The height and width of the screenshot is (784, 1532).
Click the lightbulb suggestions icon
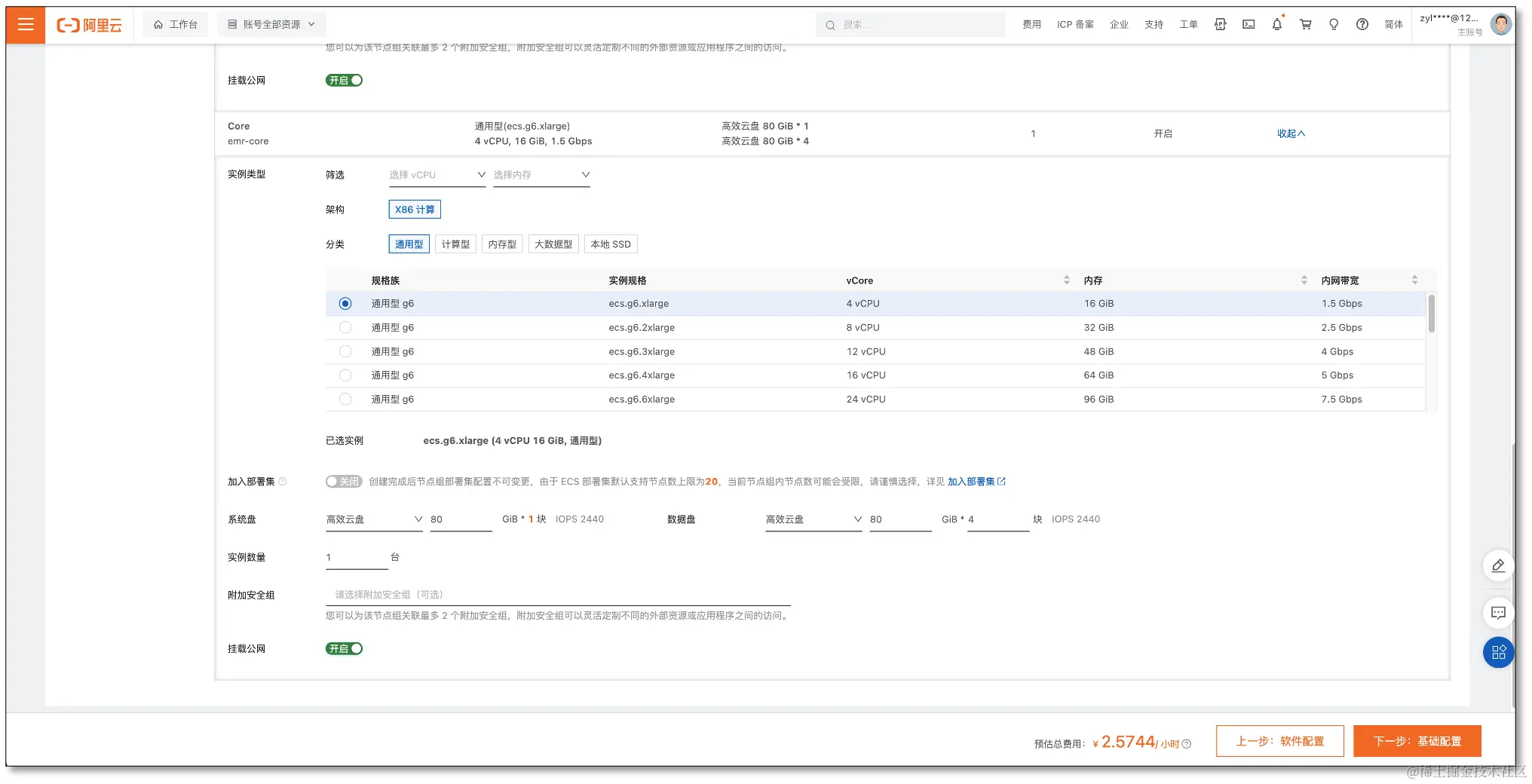1334,25
